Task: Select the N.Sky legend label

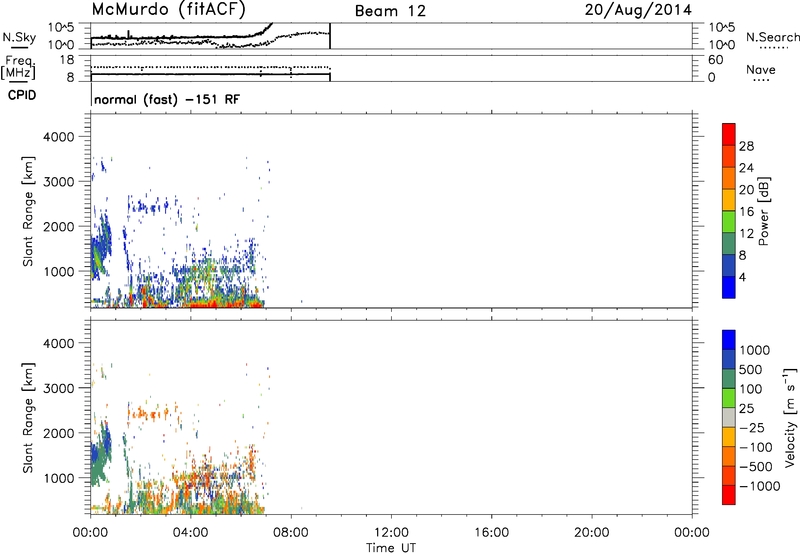Action: tap(19, 37)
